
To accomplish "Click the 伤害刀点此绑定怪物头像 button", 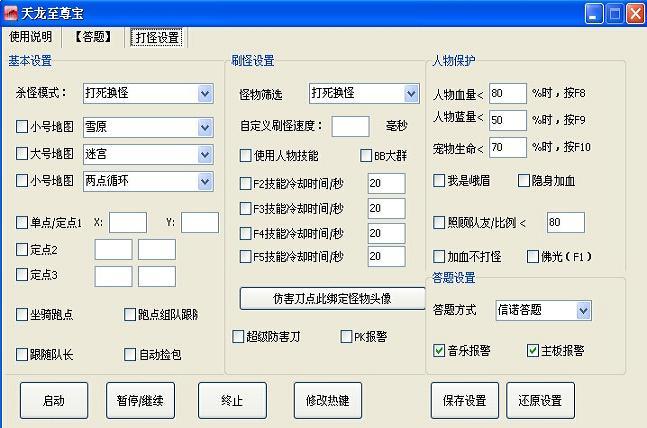I will [x=332, y=298].
